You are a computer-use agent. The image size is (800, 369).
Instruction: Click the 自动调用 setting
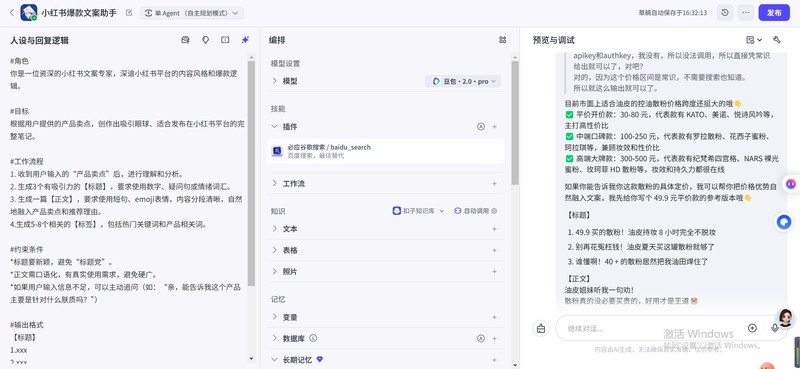(476, 211)
